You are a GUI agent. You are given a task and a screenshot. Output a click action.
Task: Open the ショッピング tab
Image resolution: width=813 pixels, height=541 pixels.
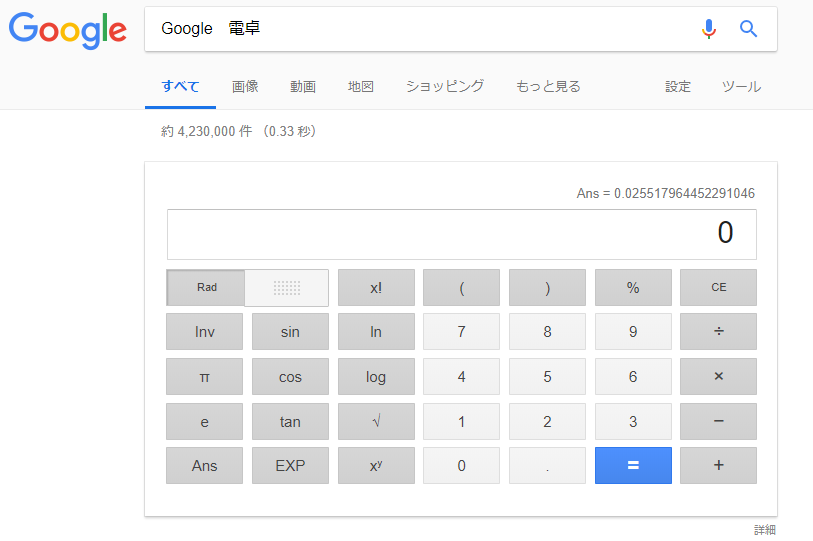[x=445, y=86]
